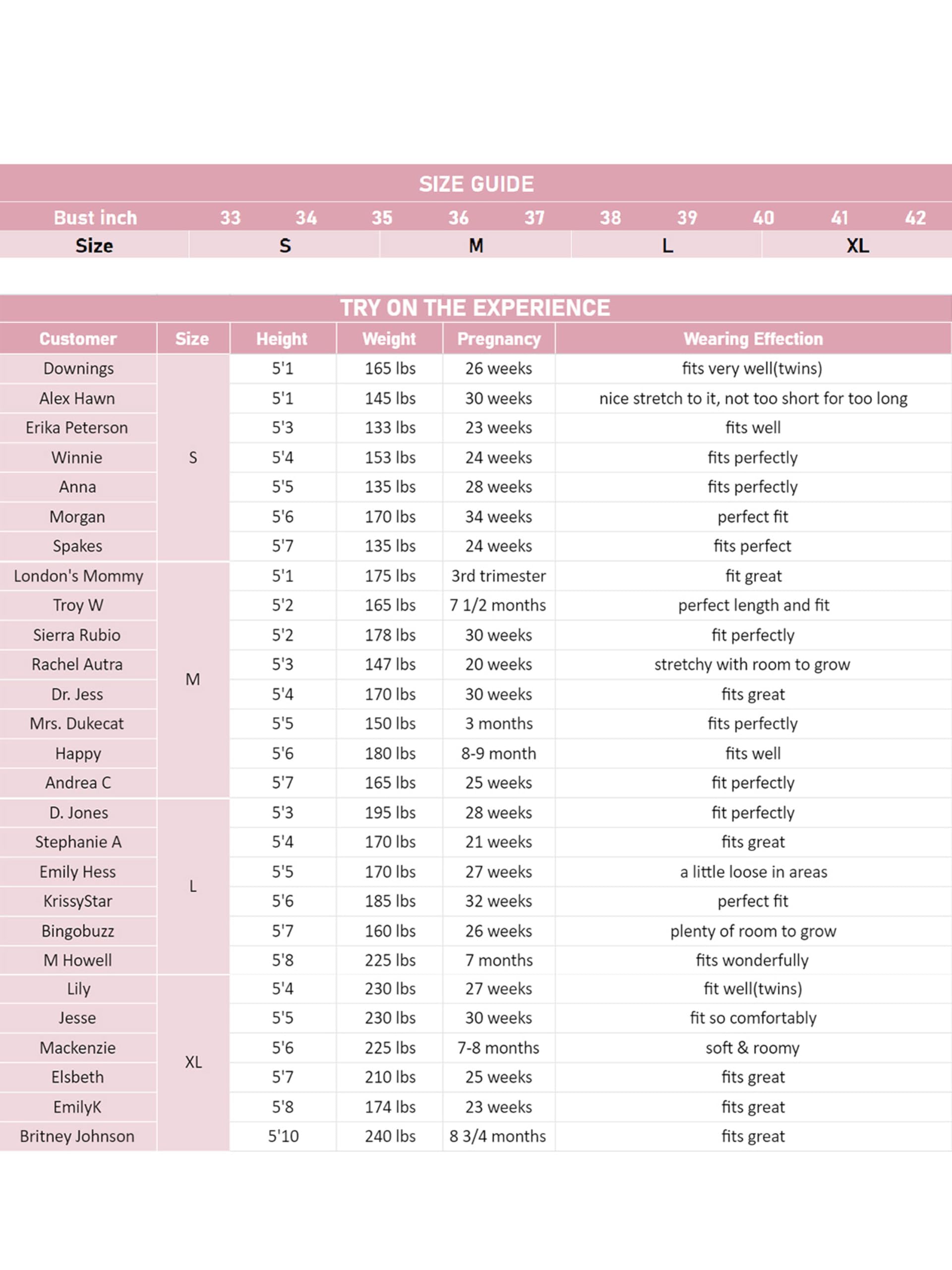Click the SIZE GUIDE title header
Screen dimensions: 952x1270
[x=476, y=184]
